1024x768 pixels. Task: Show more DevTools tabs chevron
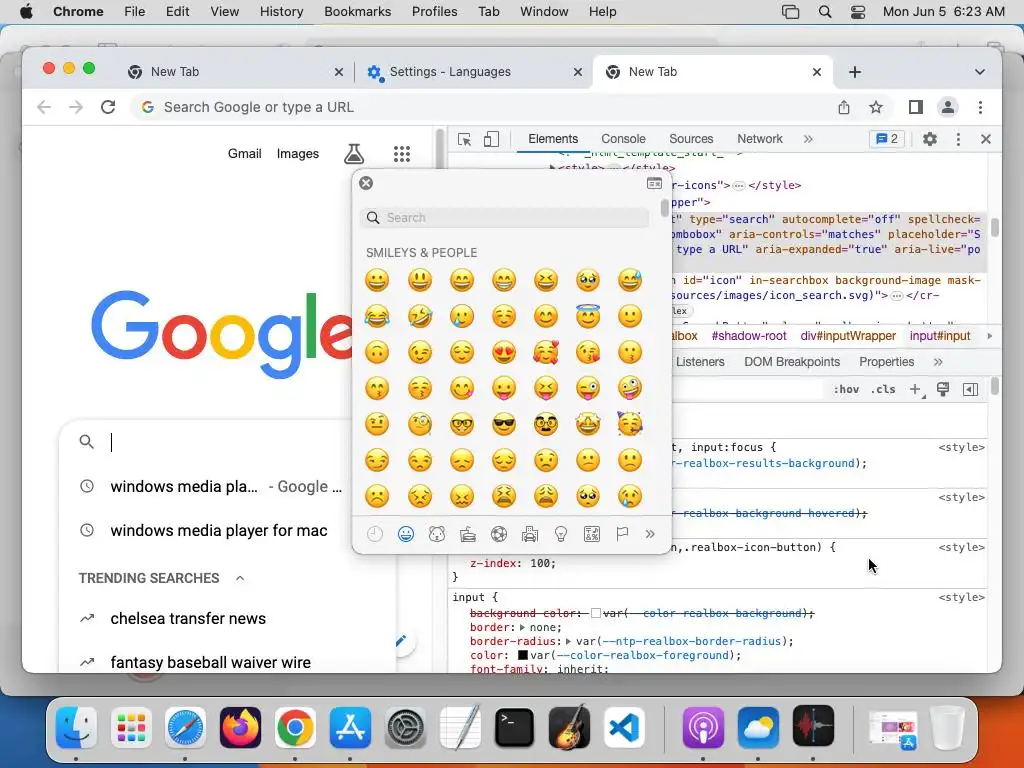(x=808, y=139)
